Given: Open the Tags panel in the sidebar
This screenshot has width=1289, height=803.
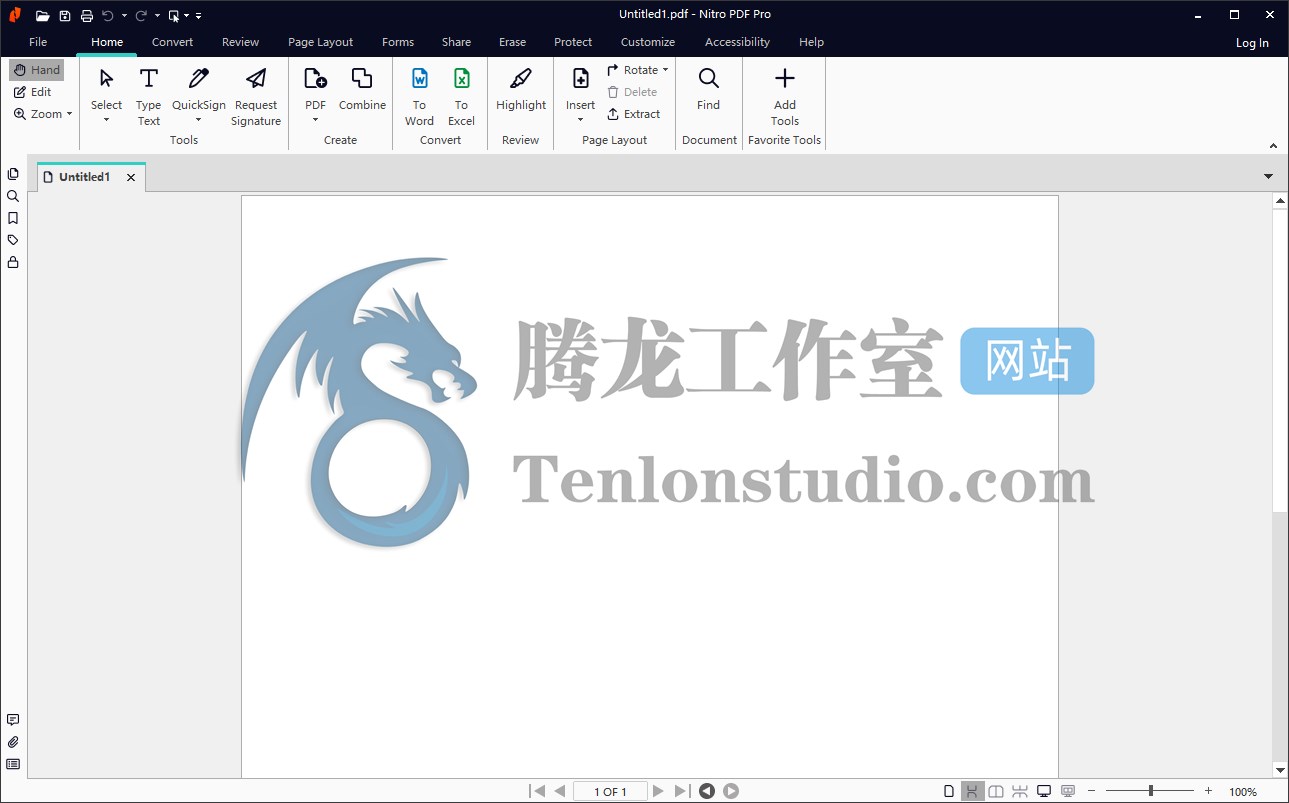Looking at the screenshot, I should (13, 240).
